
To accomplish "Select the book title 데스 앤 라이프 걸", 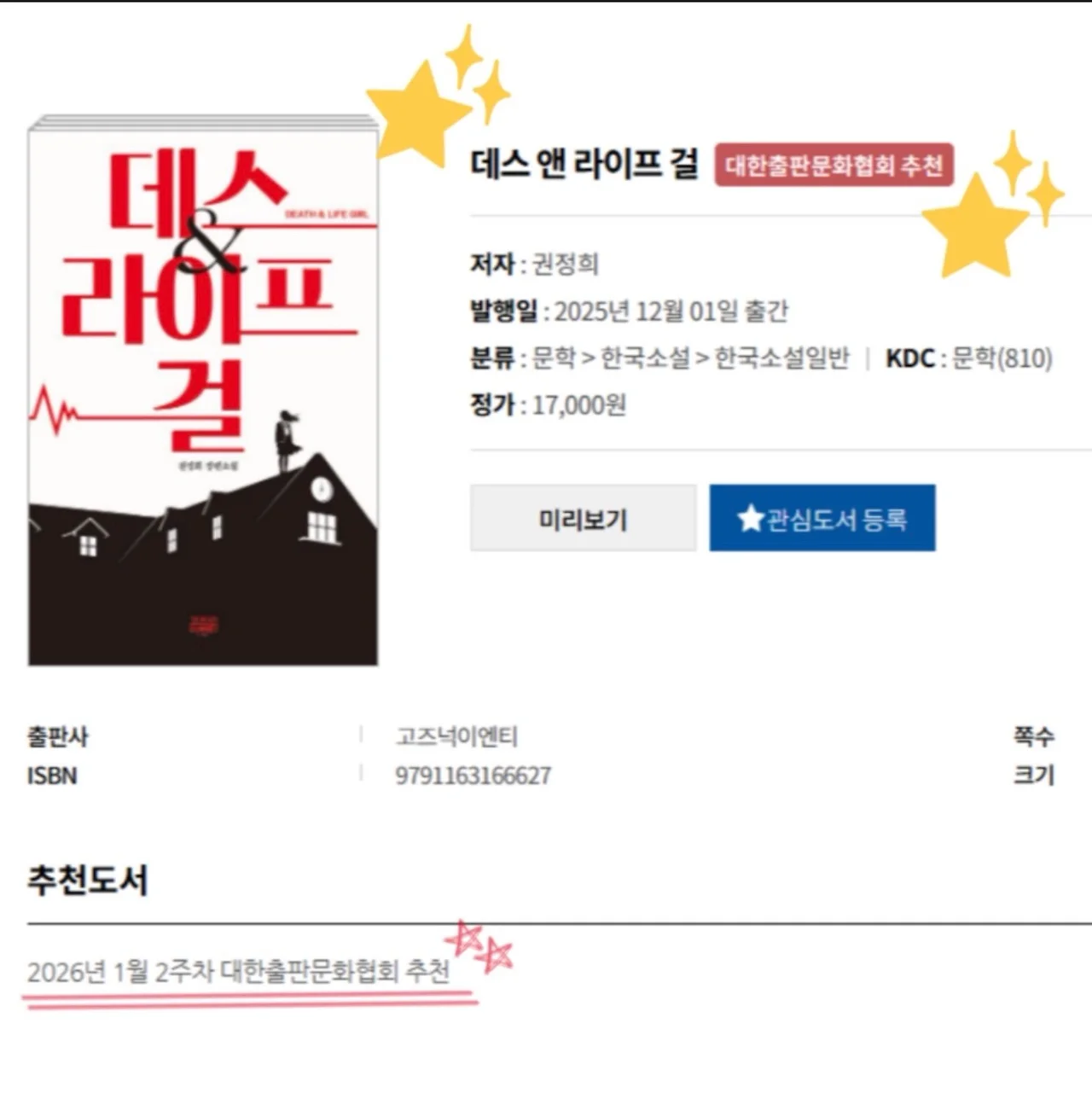I will click(x=584, y=164).
